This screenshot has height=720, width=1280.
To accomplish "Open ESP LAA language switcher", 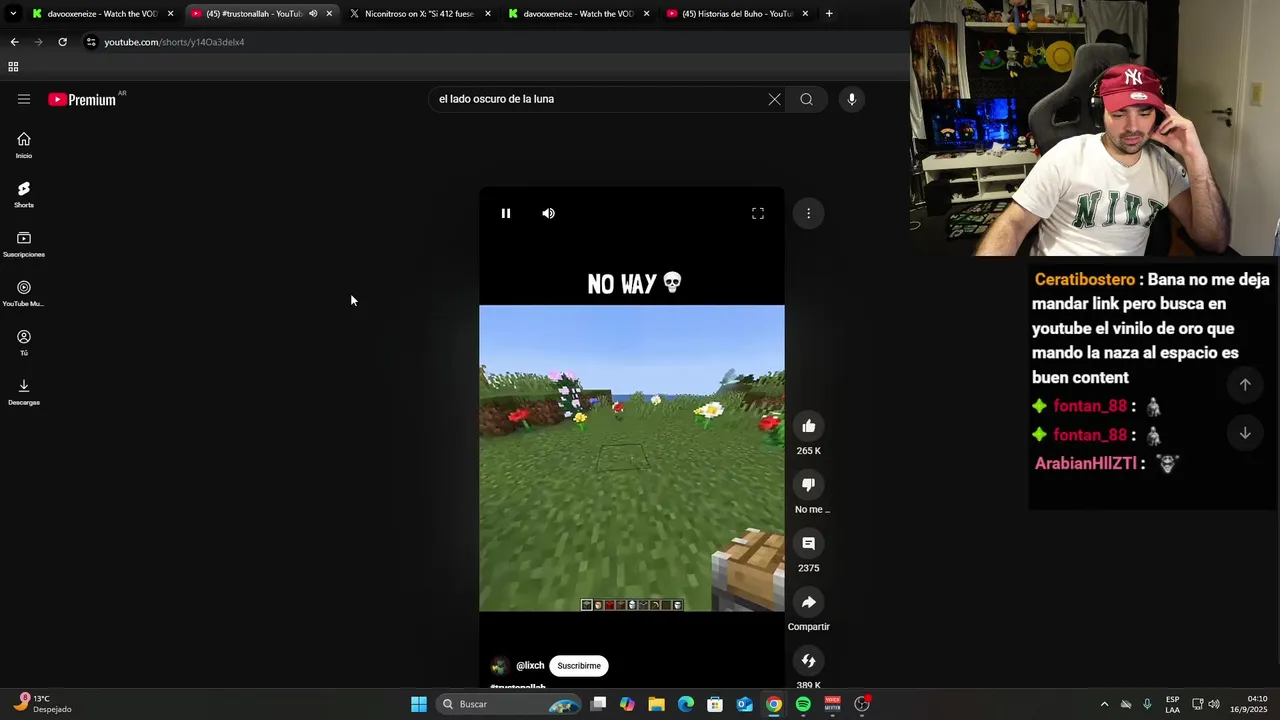I will (x=1172, y=704).
